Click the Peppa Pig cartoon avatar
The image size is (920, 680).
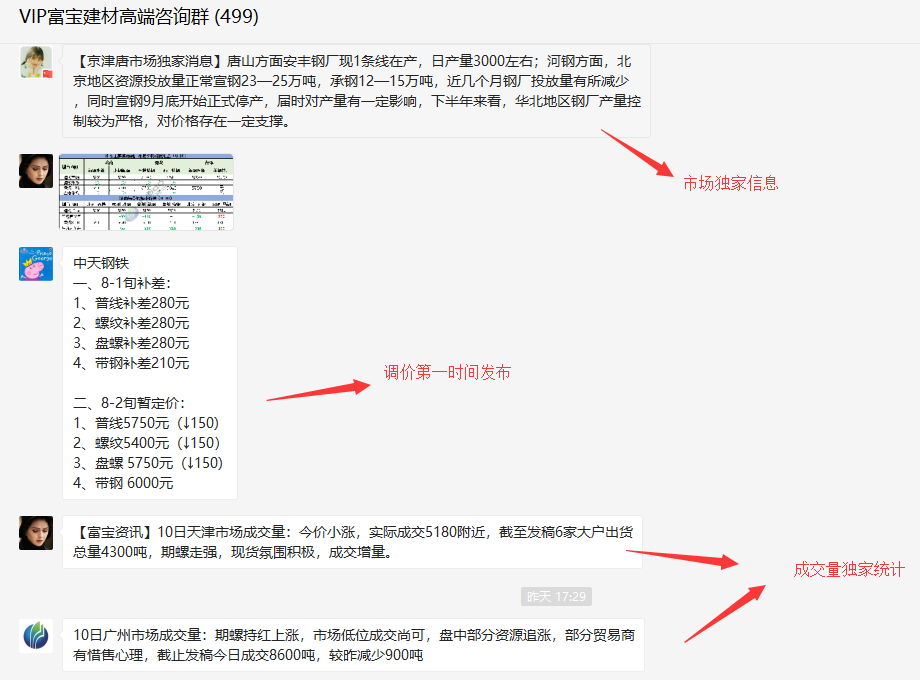click(x=36, y=264)
